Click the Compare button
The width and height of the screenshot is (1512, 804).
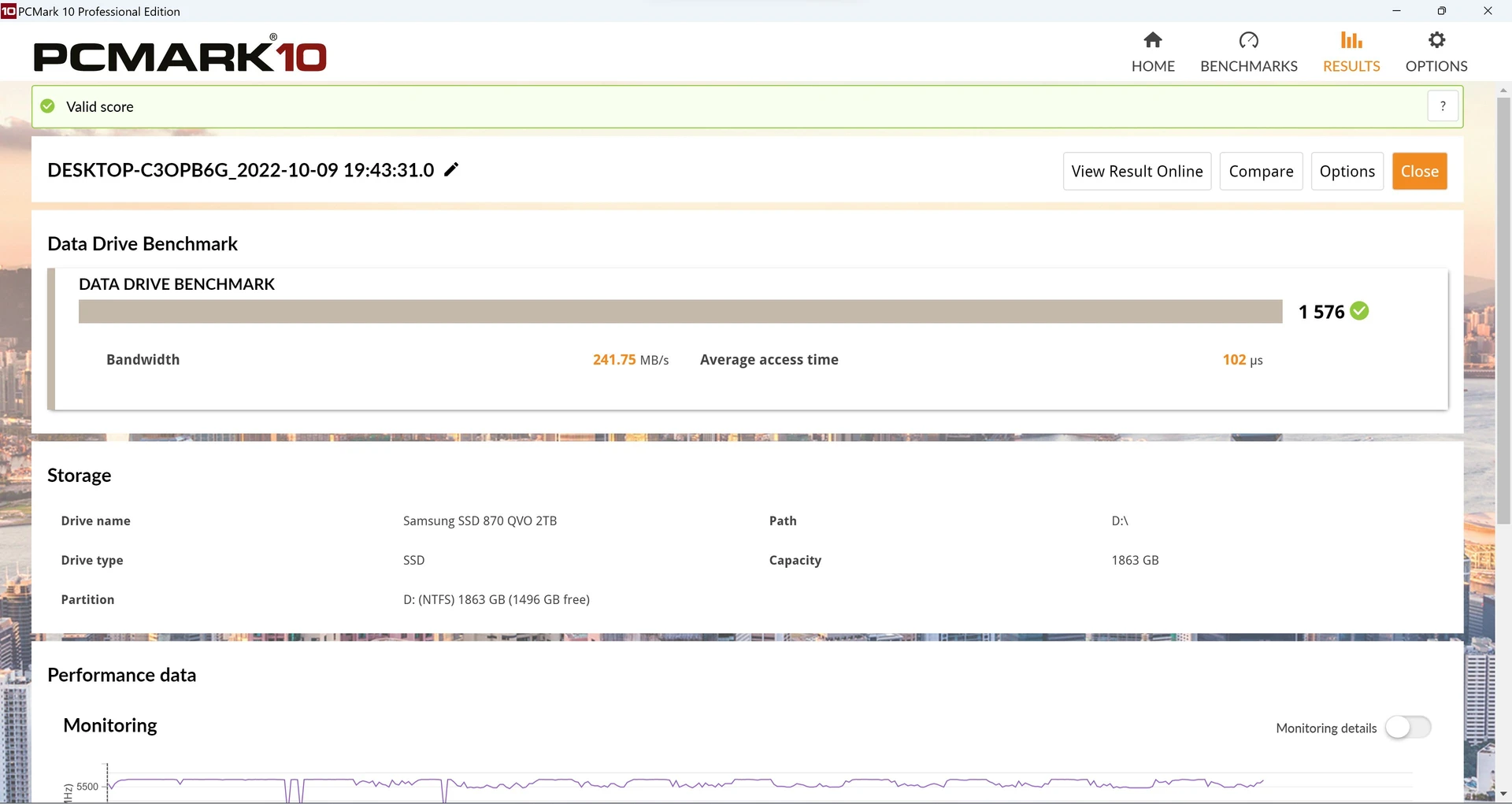[1261, 171]
